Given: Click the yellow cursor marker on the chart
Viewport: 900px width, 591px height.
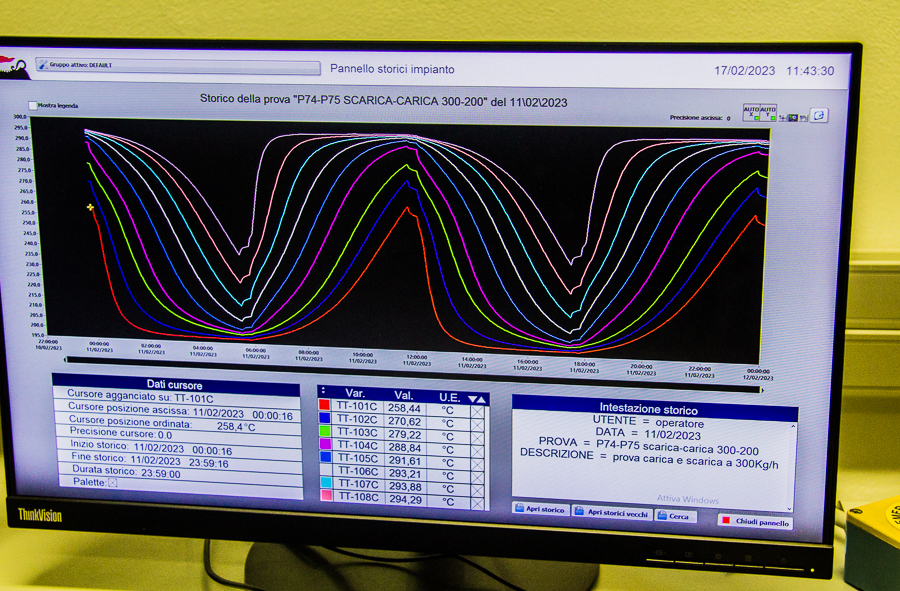Looking at the screenshot, I should click(90, 207).
